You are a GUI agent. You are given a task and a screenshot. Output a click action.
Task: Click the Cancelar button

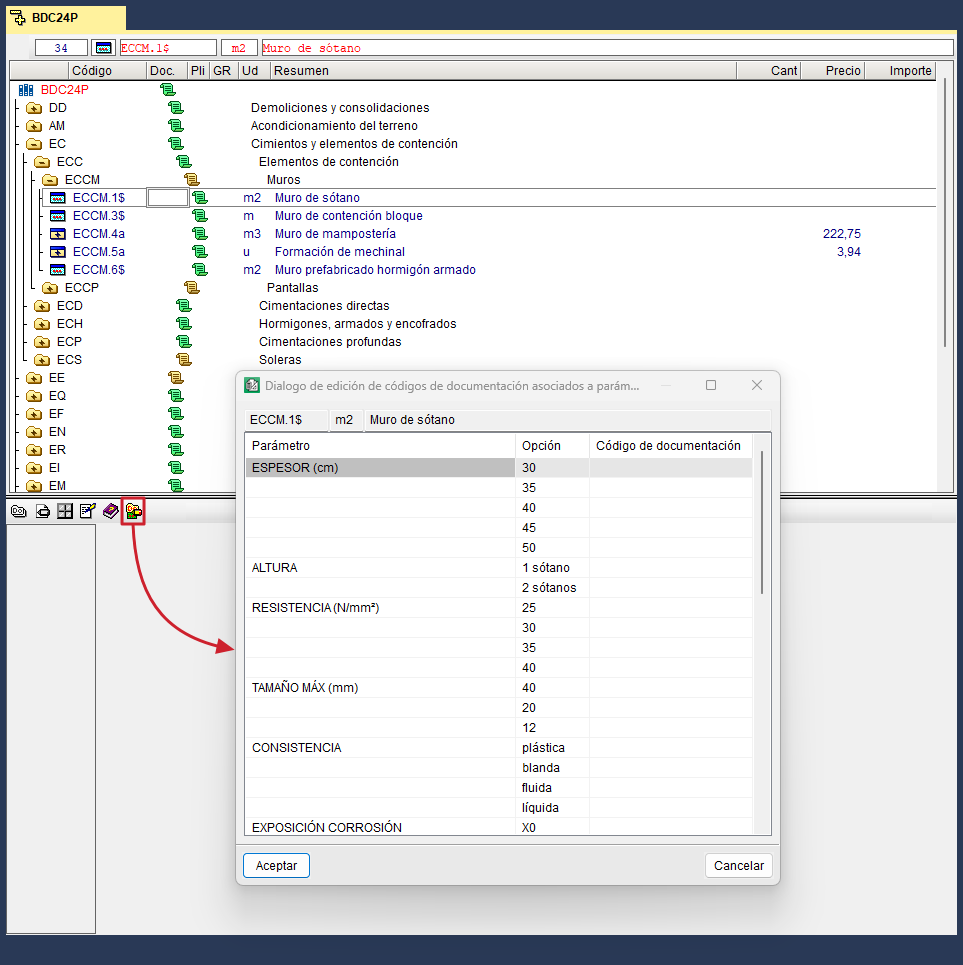[x=738, y=865]
